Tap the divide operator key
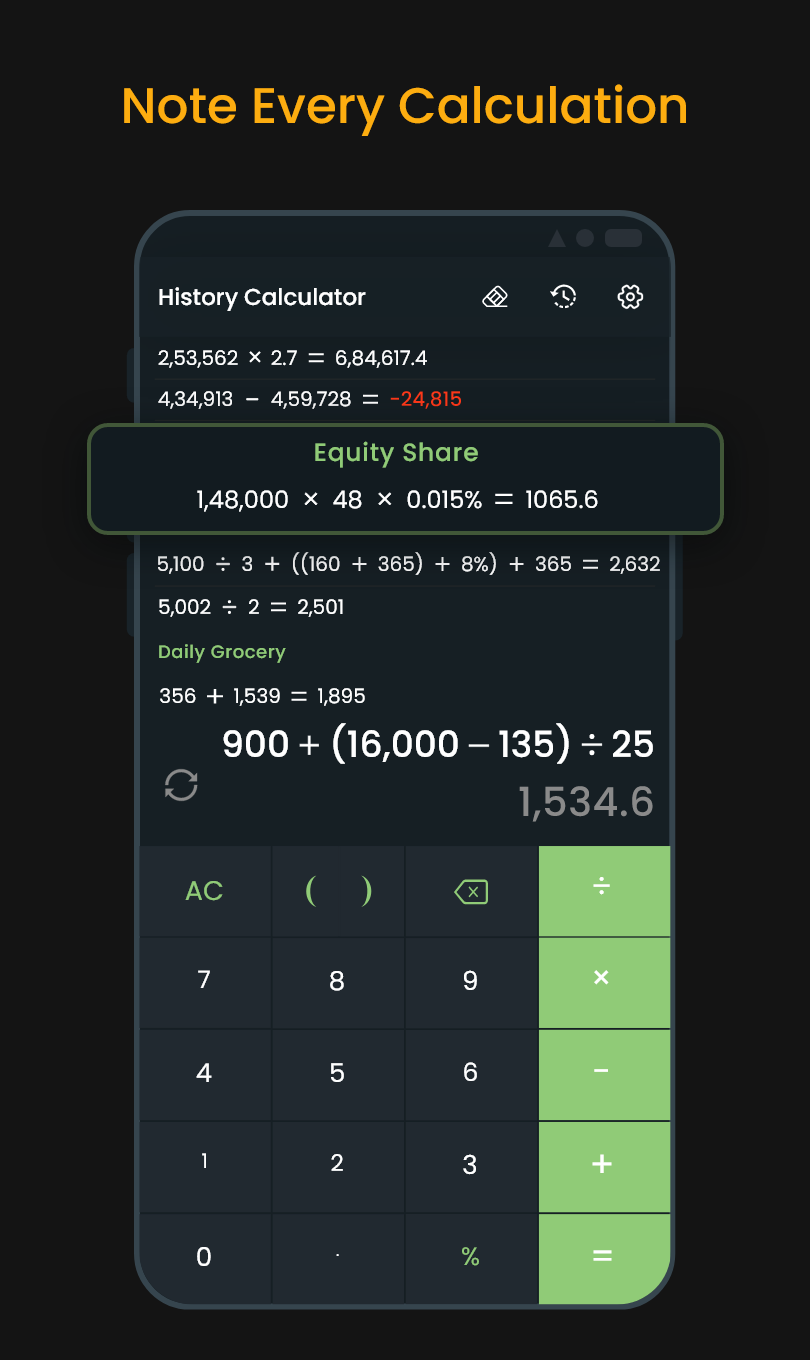The image size is (810, 1360). [x=604, y=891]
